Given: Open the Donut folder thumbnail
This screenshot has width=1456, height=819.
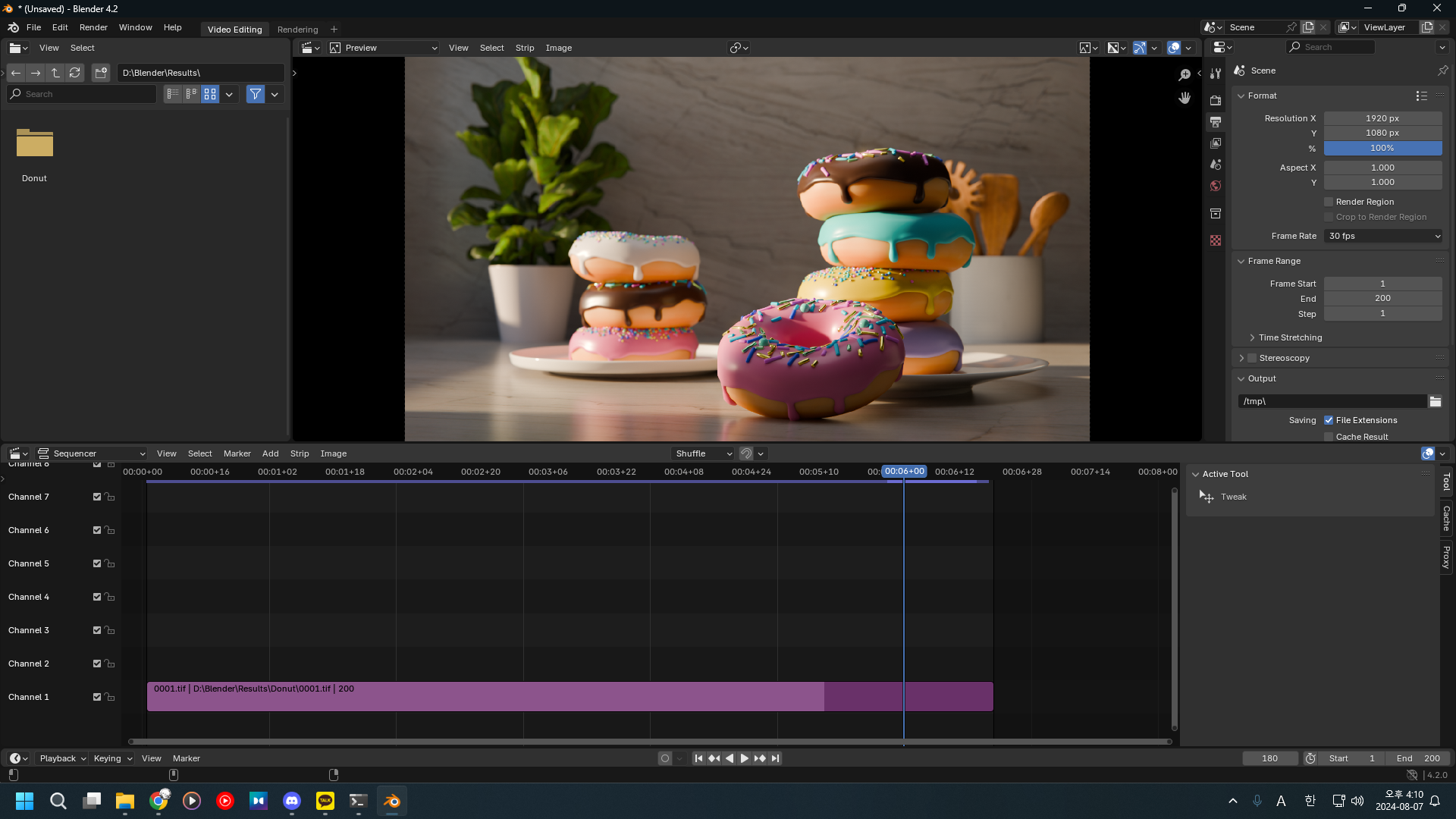Looking at the screenshot, I should [35, 144].
